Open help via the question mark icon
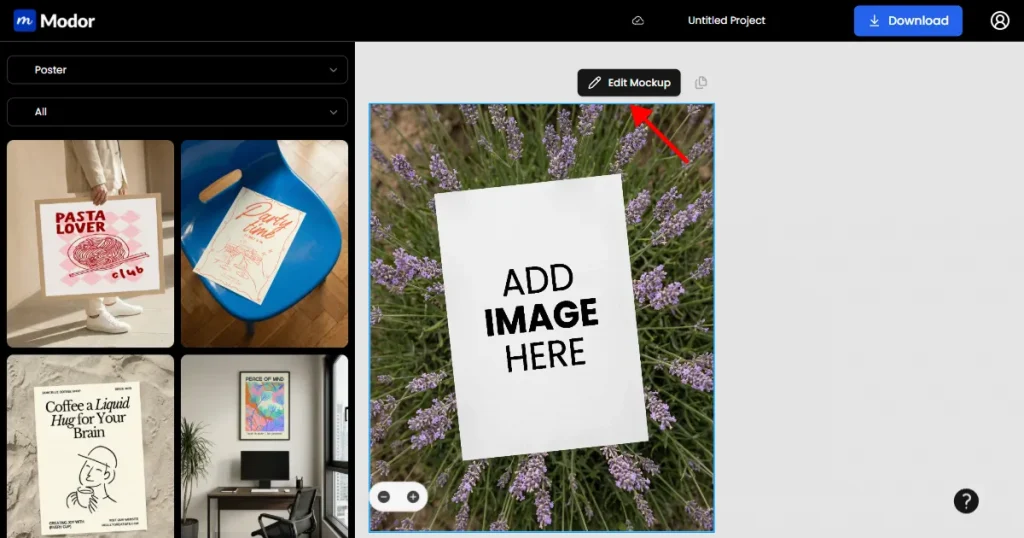Image resolution: width=1024 pixels, height=538 pixels. pos(966,501)
